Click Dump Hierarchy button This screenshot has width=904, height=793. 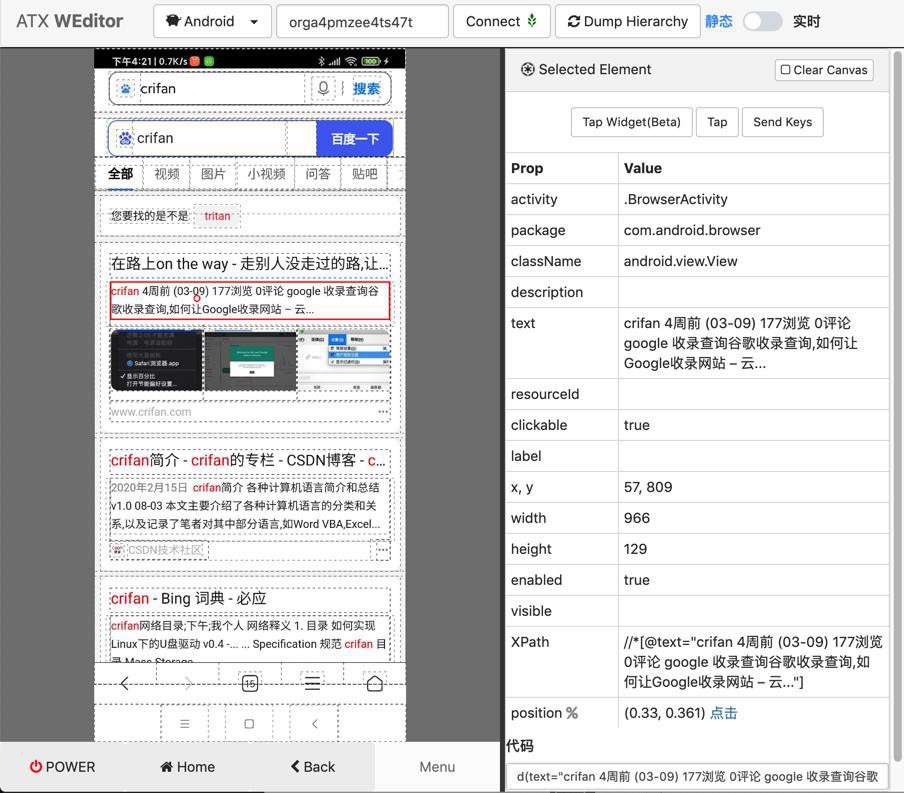click(x=627, y=22)
